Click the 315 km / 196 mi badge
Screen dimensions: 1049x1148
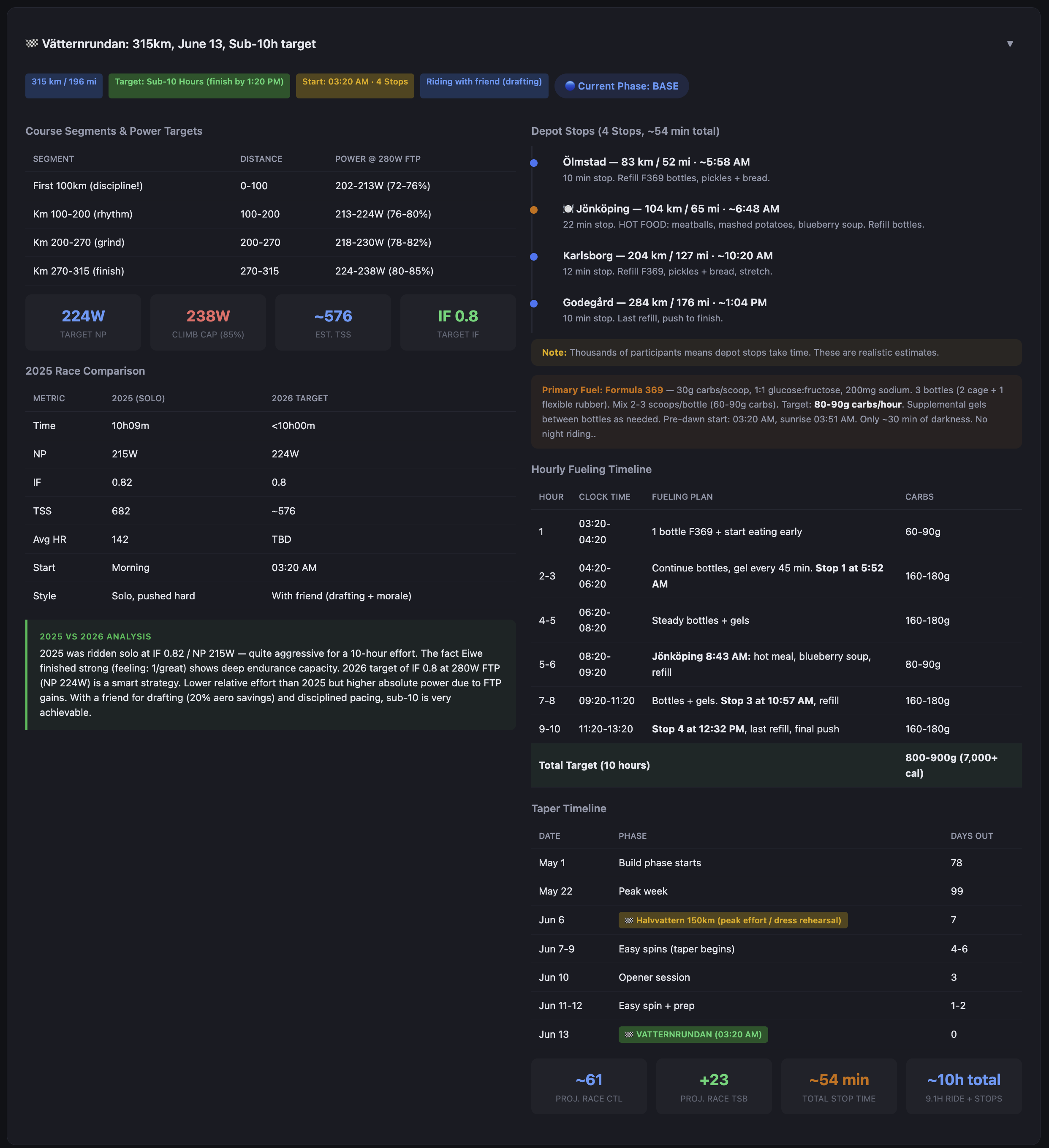(x=64, y=85)
